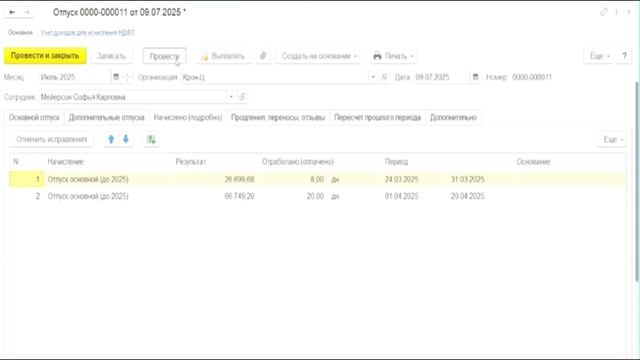Open the Организация record icon

coord(384,77)
